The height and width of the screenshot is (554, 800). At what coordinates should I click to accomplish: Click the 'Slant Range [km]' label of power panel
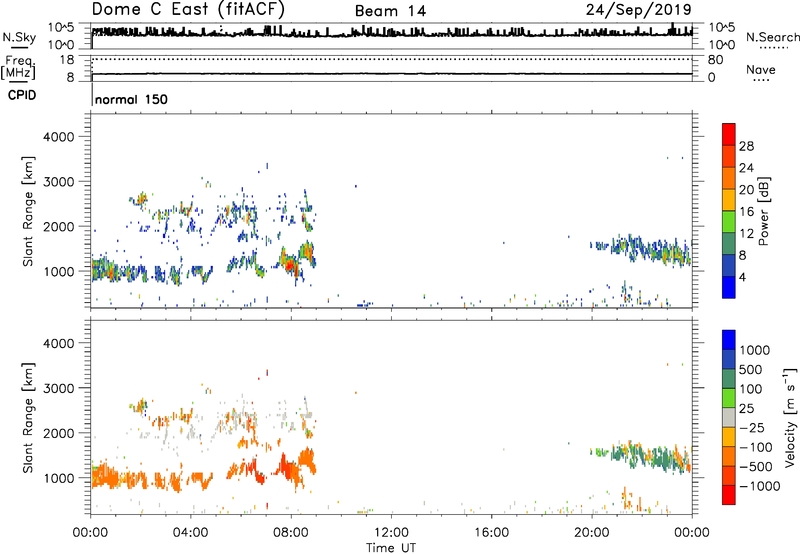[28, 211]
